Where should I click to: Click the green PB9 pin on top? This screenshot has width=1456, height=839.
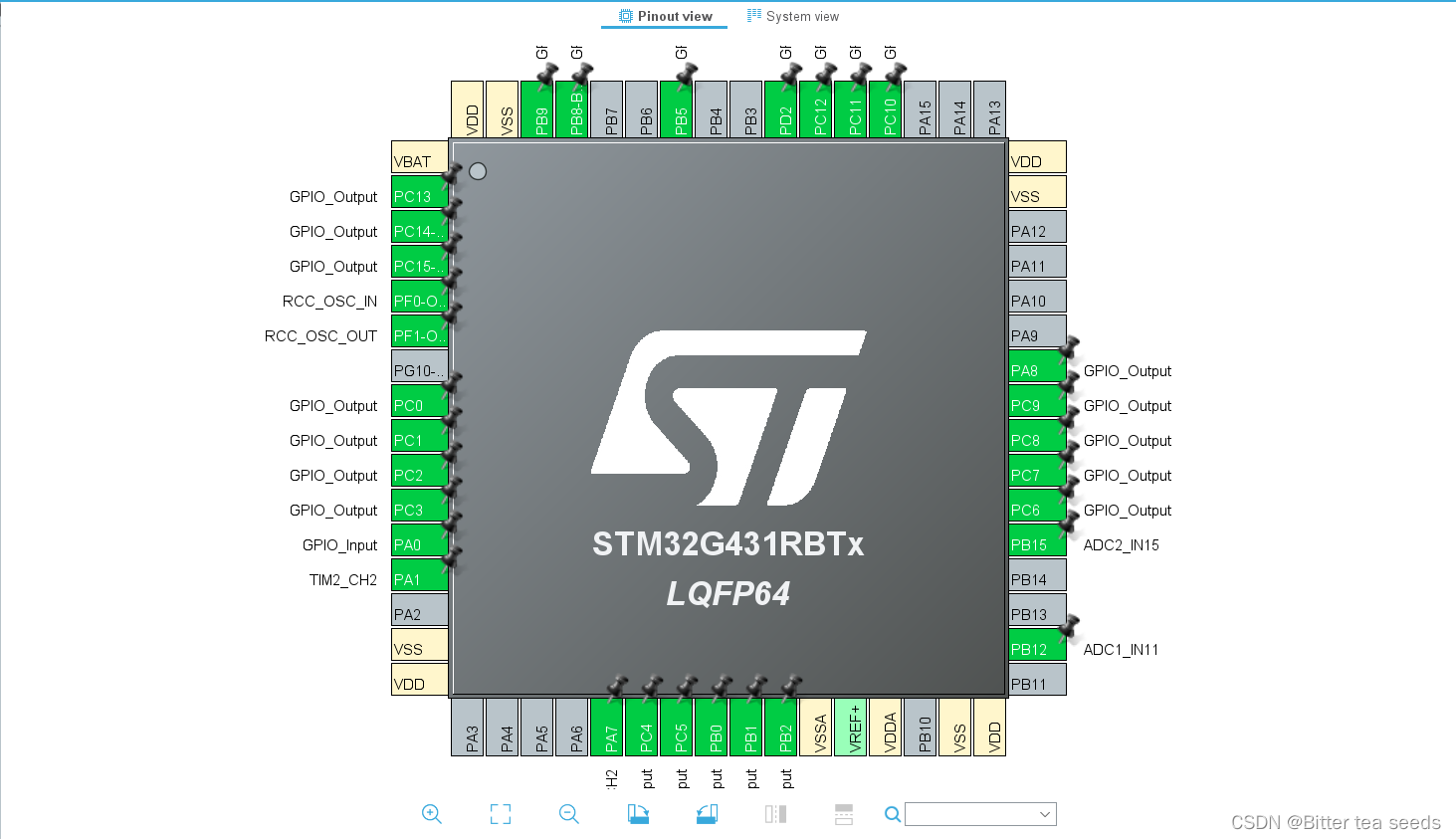(537, 109)
